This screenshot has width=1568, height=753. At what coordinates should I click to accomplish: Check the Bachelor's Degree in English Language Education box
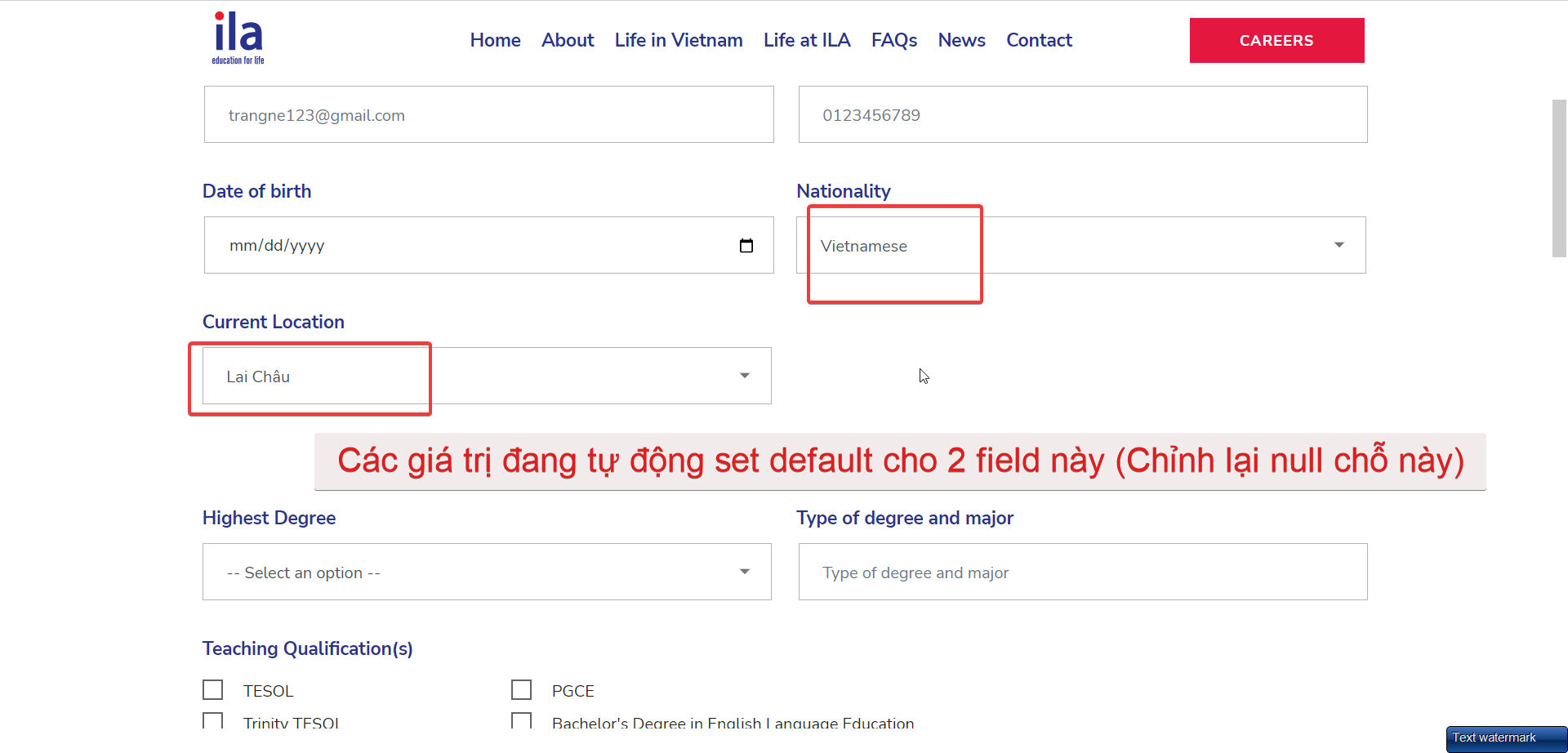tap(521, 720)
